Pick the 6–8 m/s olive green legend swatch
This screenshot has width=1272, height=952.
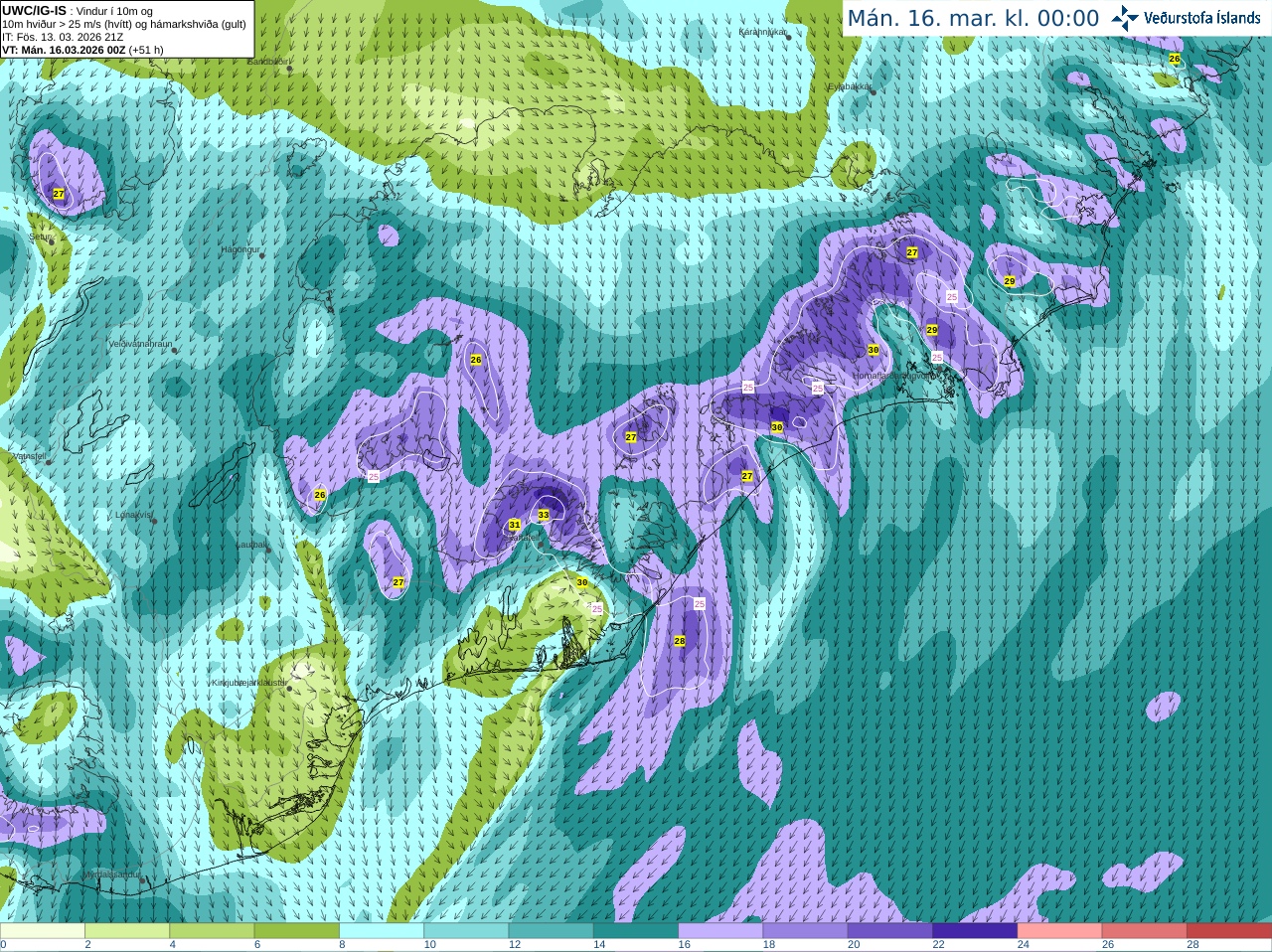pos(297,931)
